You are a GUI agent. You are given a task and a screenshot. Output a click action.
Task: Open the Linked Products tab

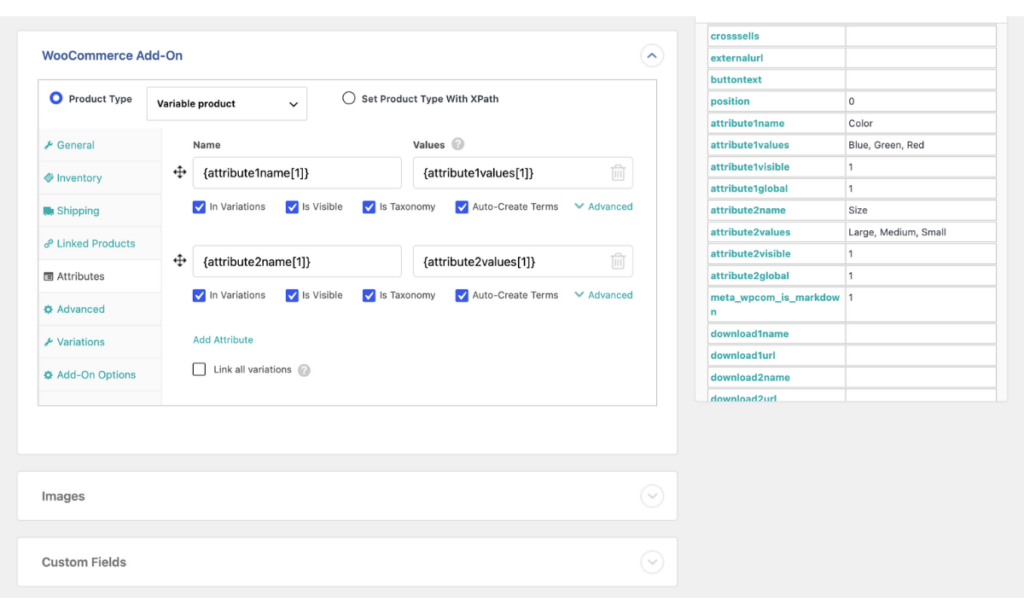pyautogui.click(x=100, y=243)
